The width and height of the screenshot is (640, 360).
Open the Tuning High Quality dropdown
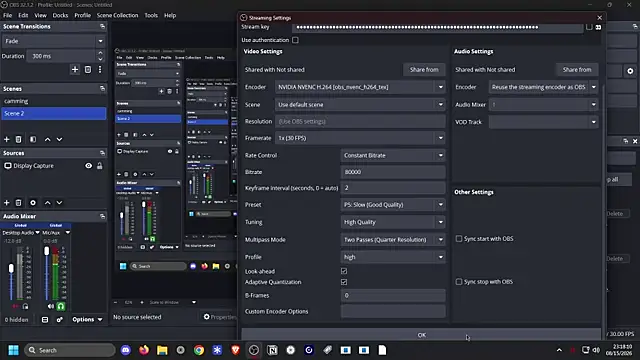(393, 222)
